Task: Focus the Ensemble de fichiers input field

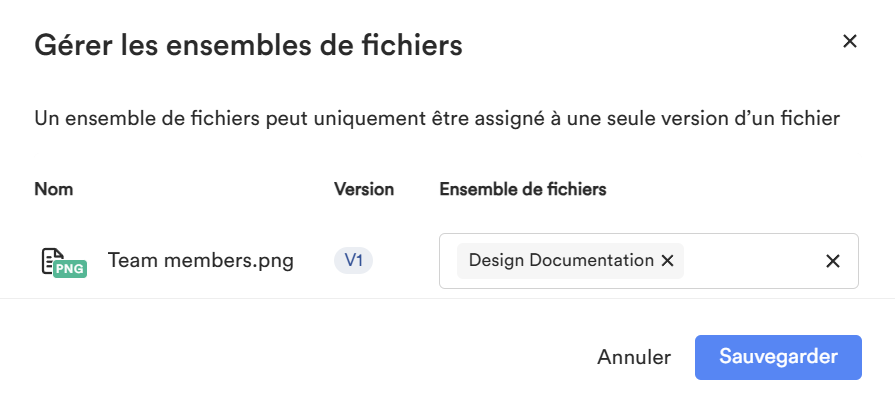Action: click(x=648, y=261)
